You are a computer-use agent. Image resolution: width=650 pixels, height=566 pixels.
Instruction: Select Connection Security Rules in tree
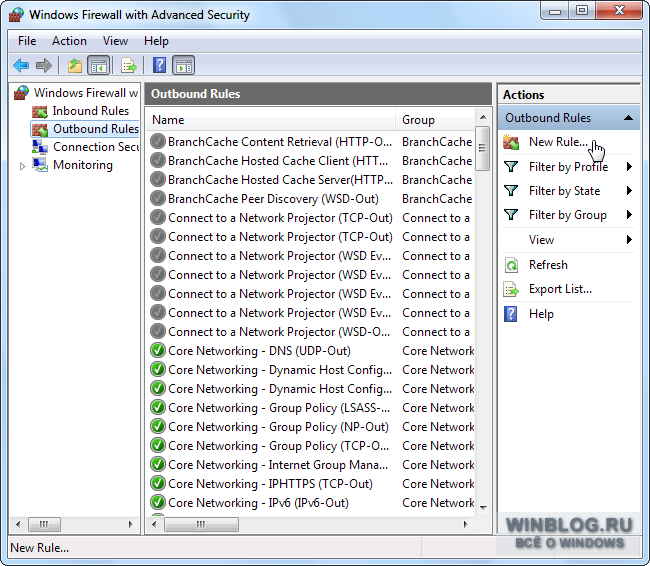(x=96, y=147)
